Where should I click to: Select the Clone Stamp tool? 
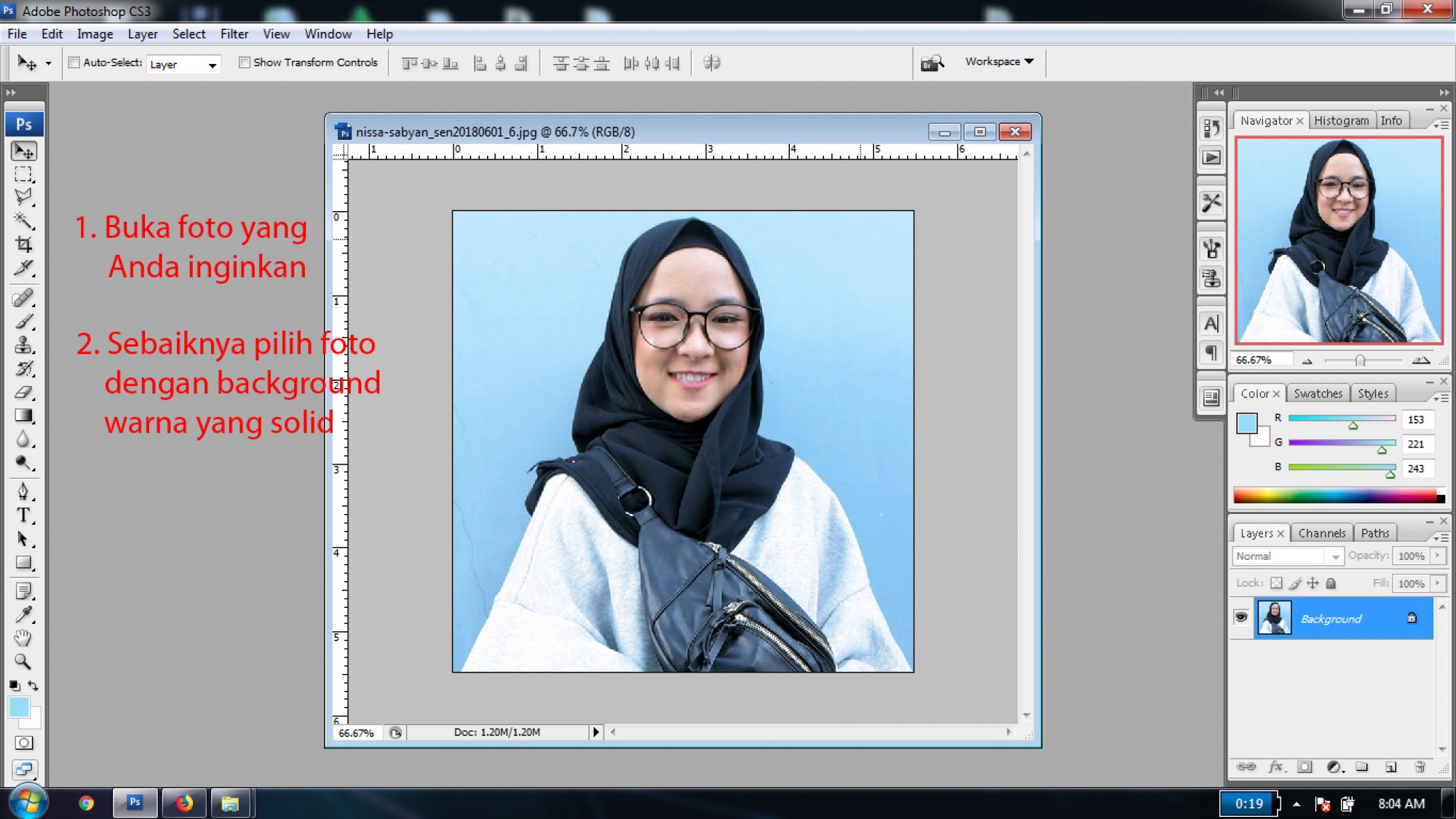coord(23,345)
